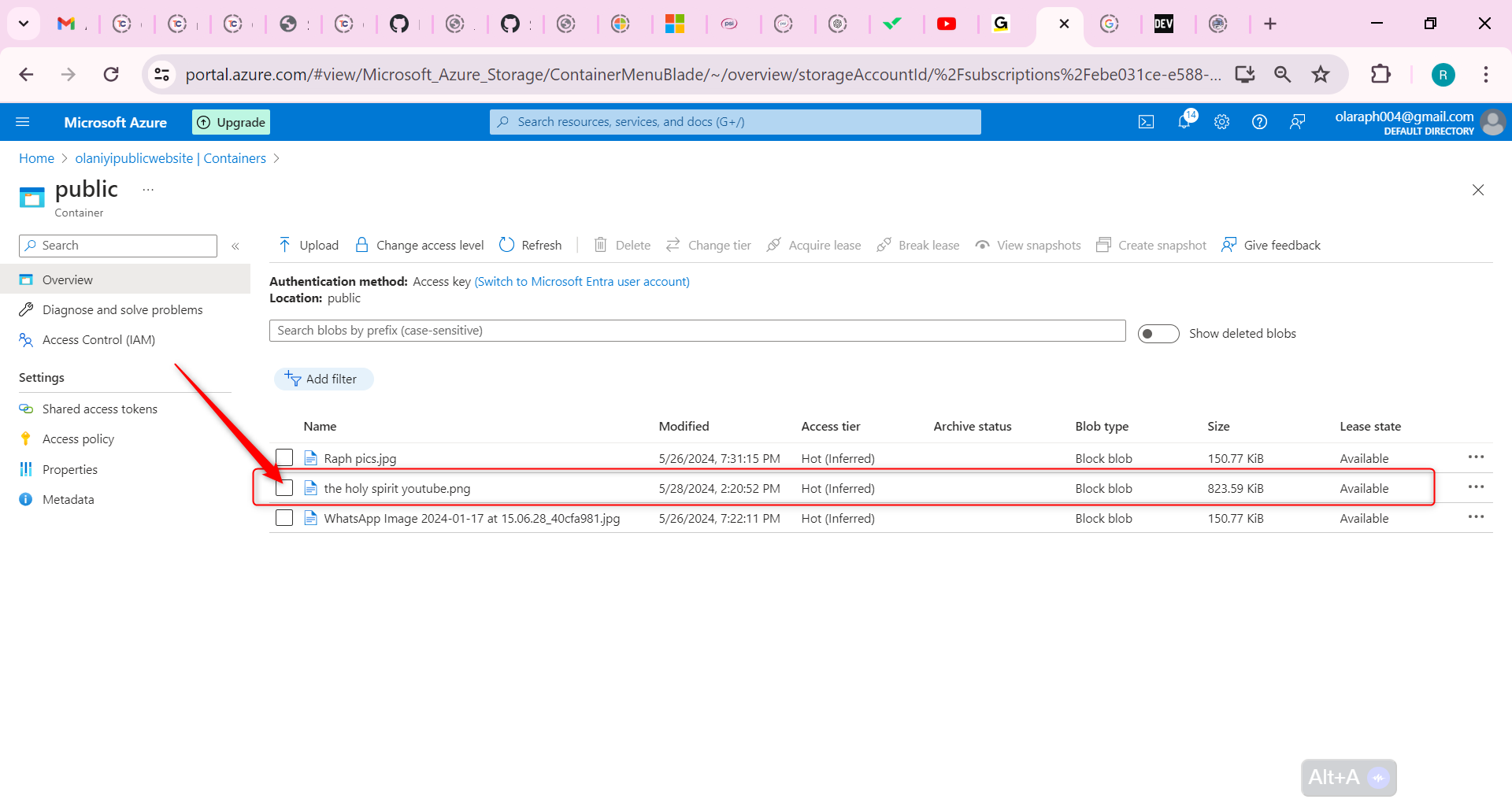
Task: Open Change access level option
Action: coord(420,246)
